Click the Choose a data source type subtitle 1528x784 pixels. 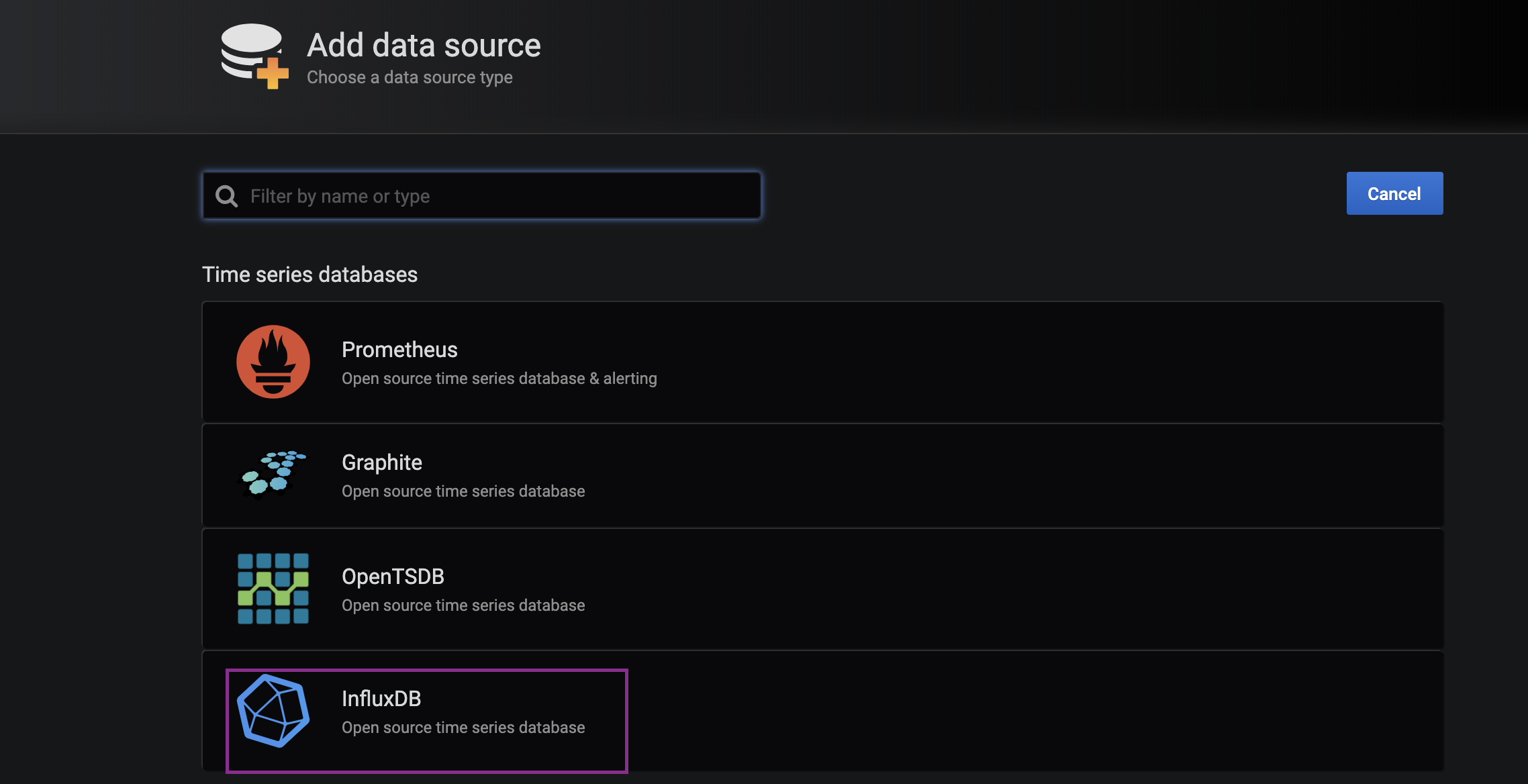(410, 77)
